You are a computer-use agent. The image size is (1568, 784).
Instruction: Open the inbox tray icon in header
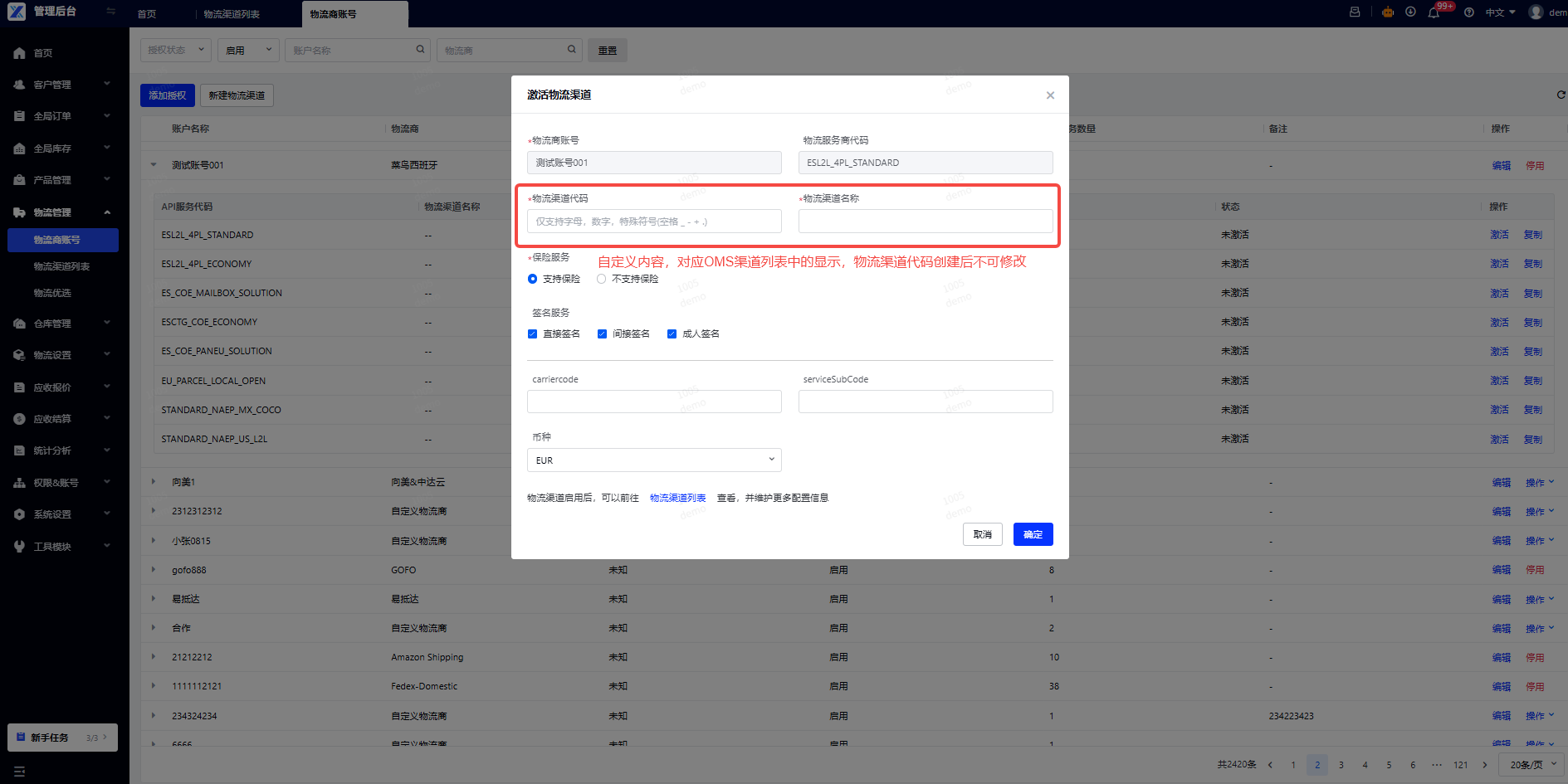click(1355, 12)
